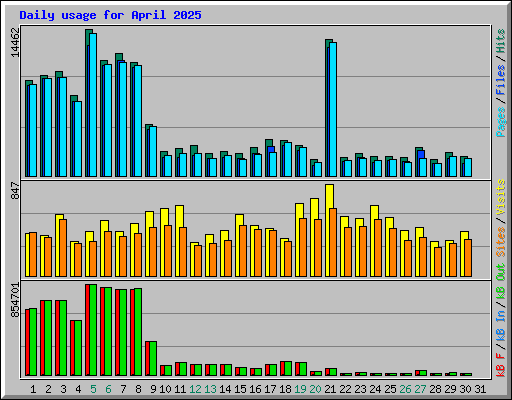Click the cyan pages bar for day 7
Screen dimensions: 512x400
tap(123, 119)
